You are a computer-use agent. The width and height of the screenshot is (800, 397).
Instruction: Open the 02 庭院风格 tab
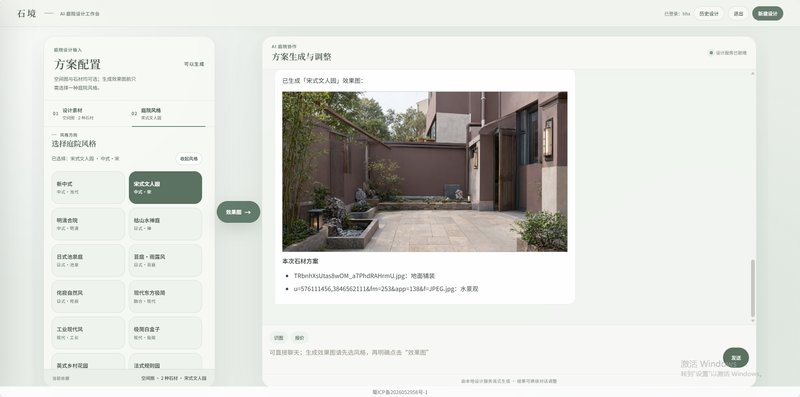point(168,113)
